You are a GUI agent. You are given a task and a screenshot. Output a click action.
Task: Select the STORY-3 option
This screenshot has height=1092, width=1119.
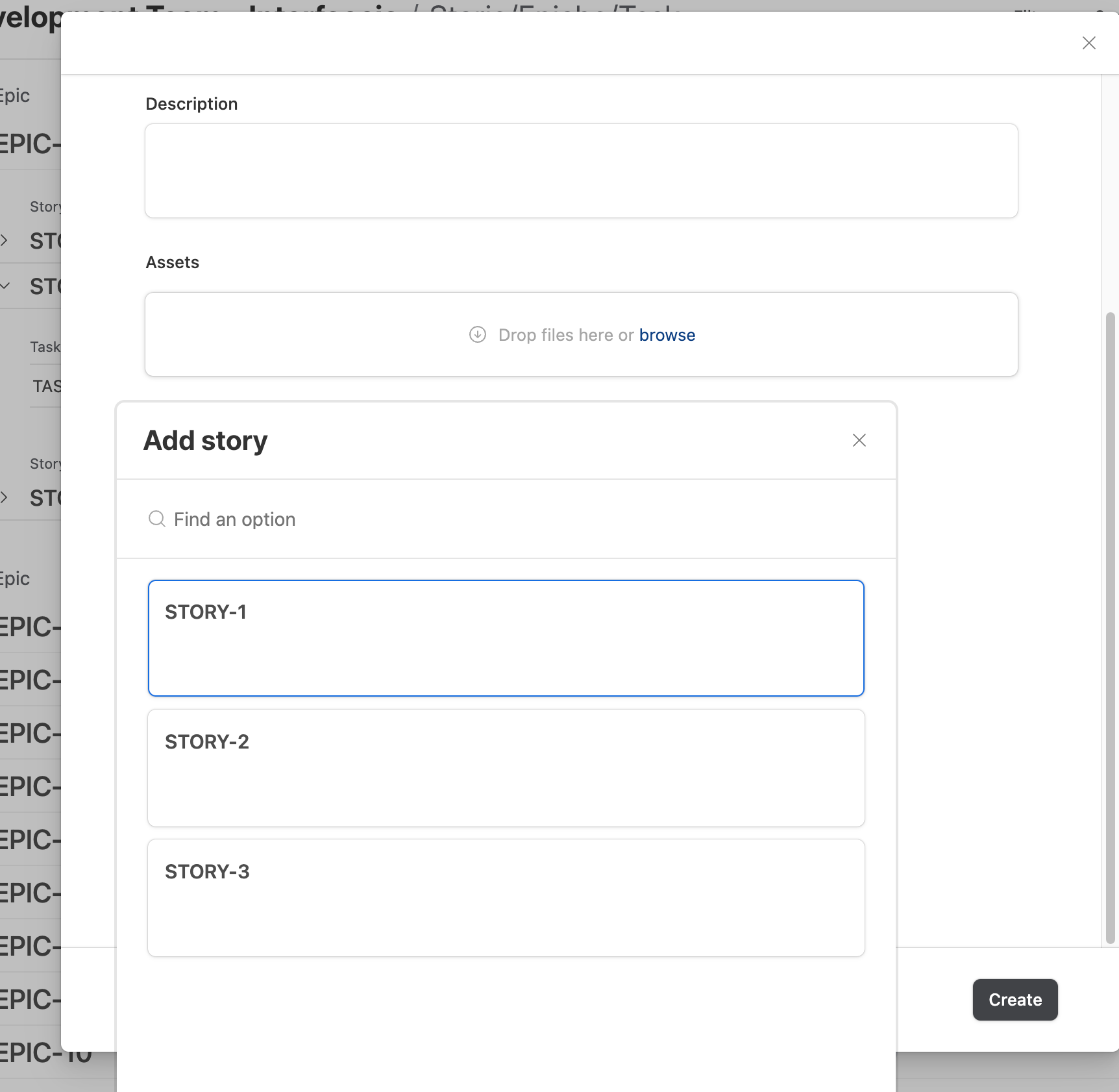[506, 898]
